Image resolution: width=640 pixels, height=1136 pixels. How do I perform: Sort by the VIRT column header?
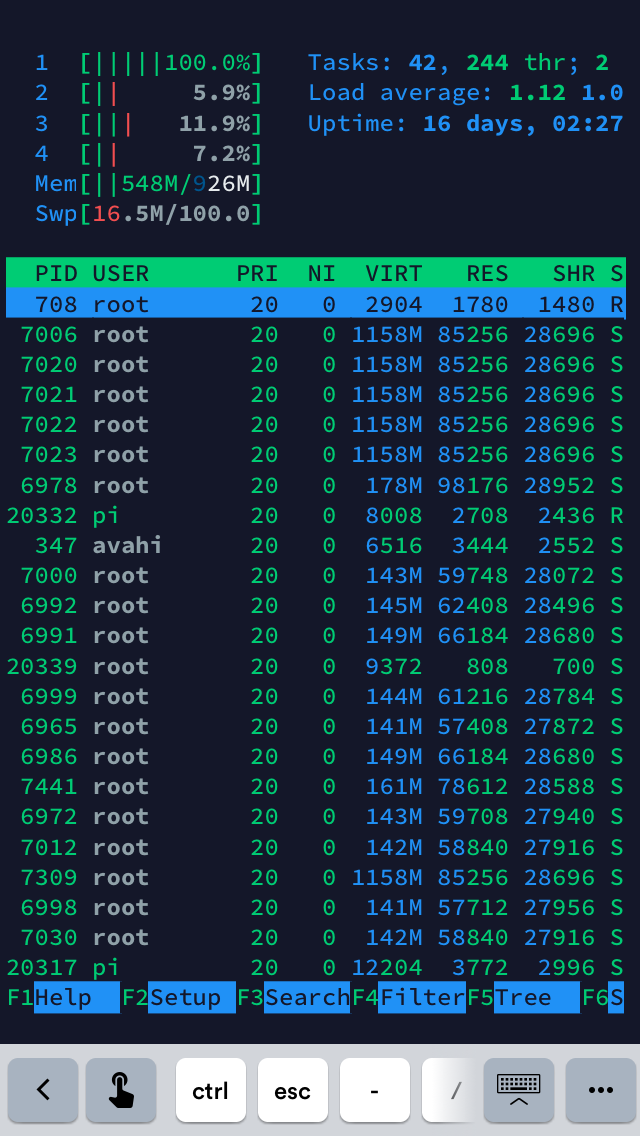pos(393,274)
